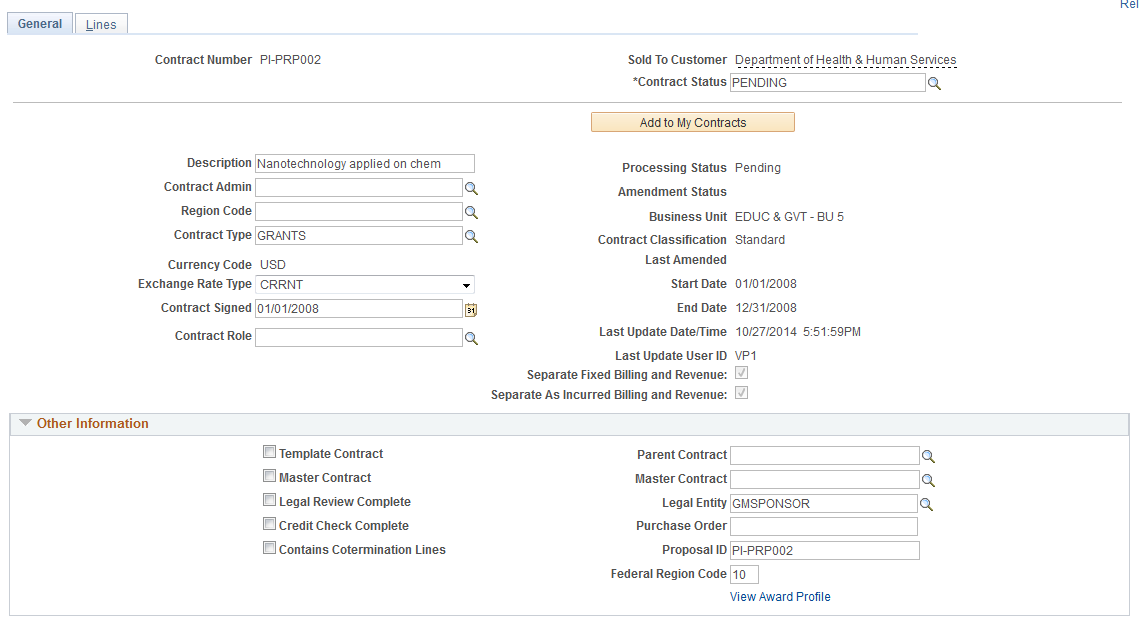Click Contract Admin lookup magnifier icon
This screenshot has height=622, width=1139.
click(471, 189)
